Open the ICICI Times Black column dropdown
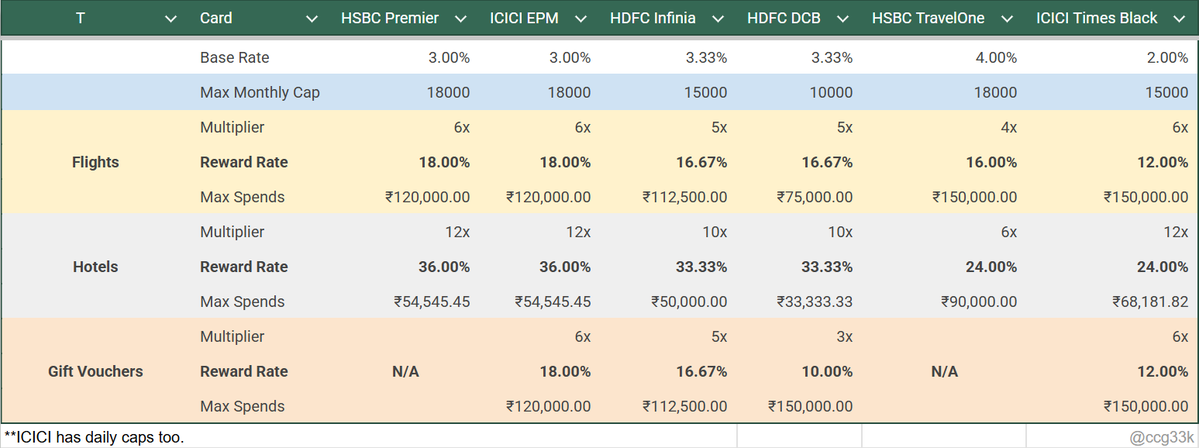Image resolution: width=1199 pixels, height=448 pixels. (x=1178, y=19)
